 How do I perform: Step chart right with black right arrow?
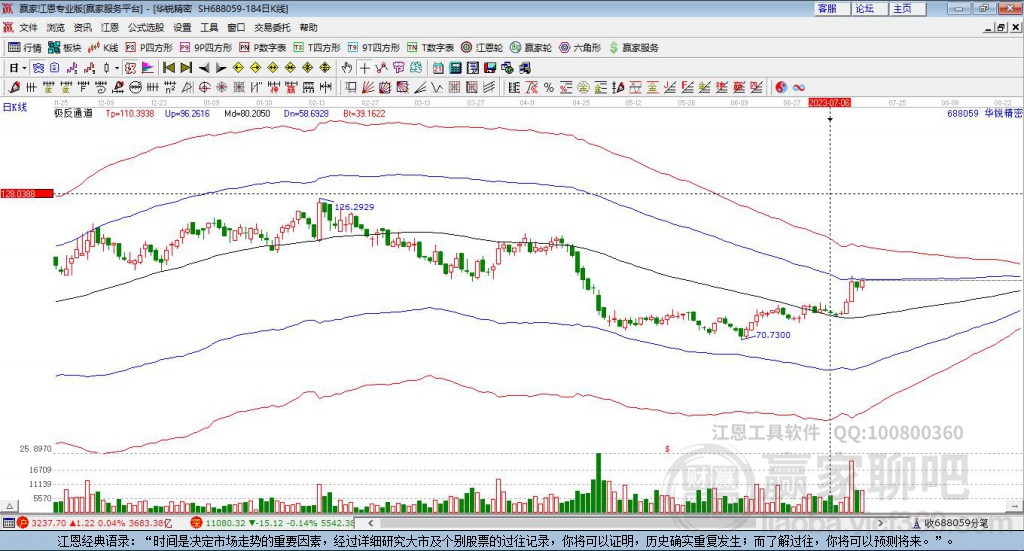[x=221, y=68]
